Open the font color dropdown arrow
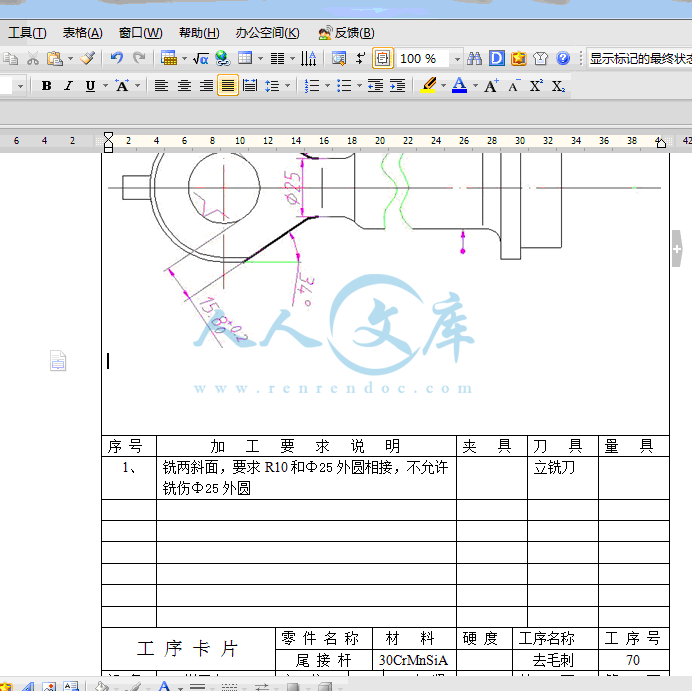692x691 pixels. [475, 86]
